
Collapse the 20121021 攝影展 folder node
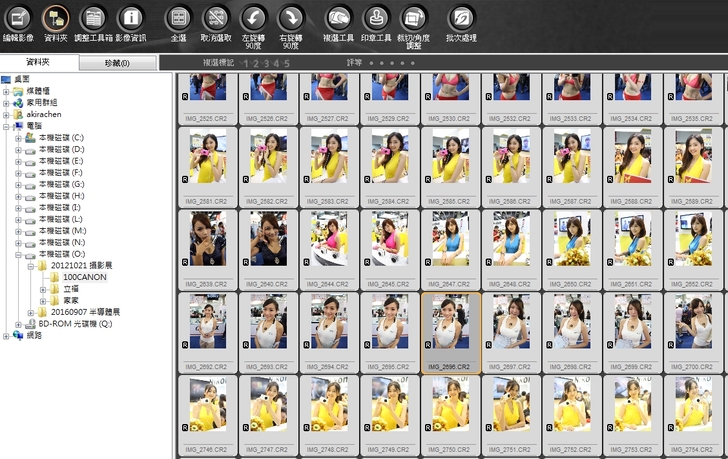[31, 266]
